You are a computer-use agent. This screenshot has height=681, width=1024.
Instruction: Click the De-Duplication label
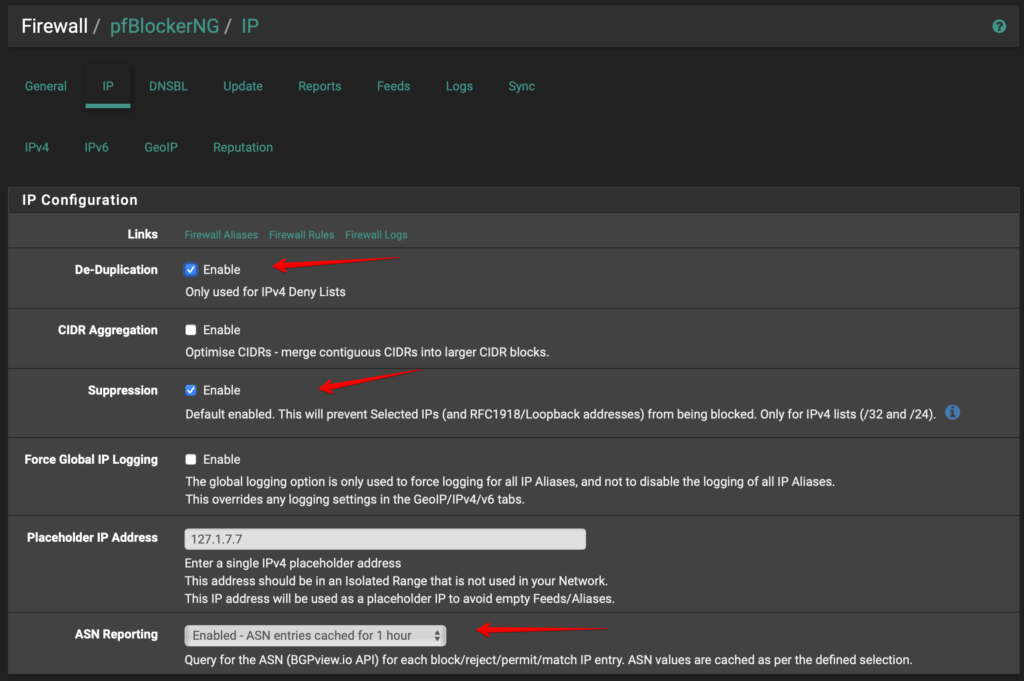pyautogui.click(x=116, y=270)
